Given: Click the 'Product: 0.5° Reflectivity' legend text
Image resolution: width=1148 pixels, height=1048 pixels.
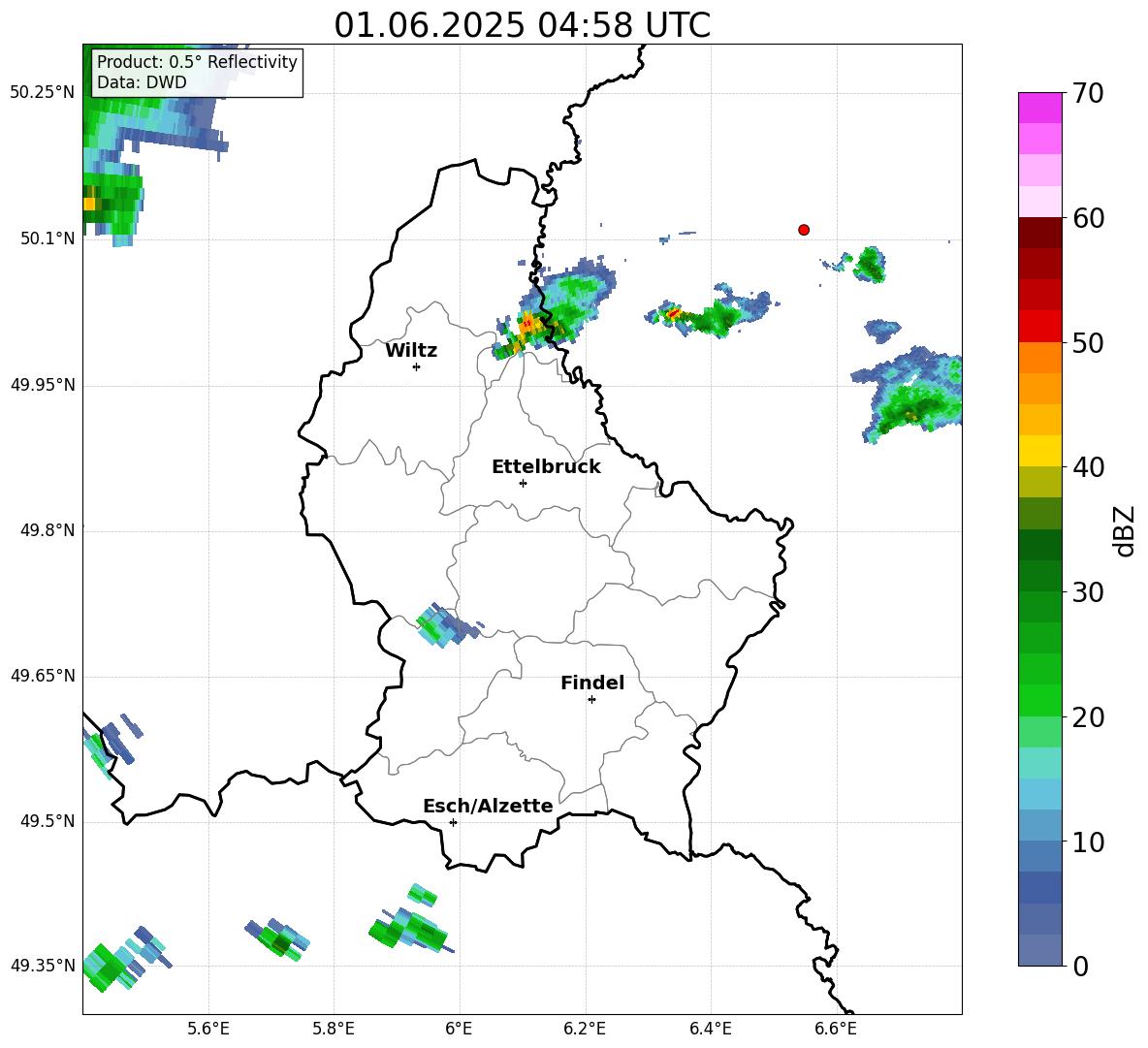Looking at the screenshot, I should pos(197,62).
